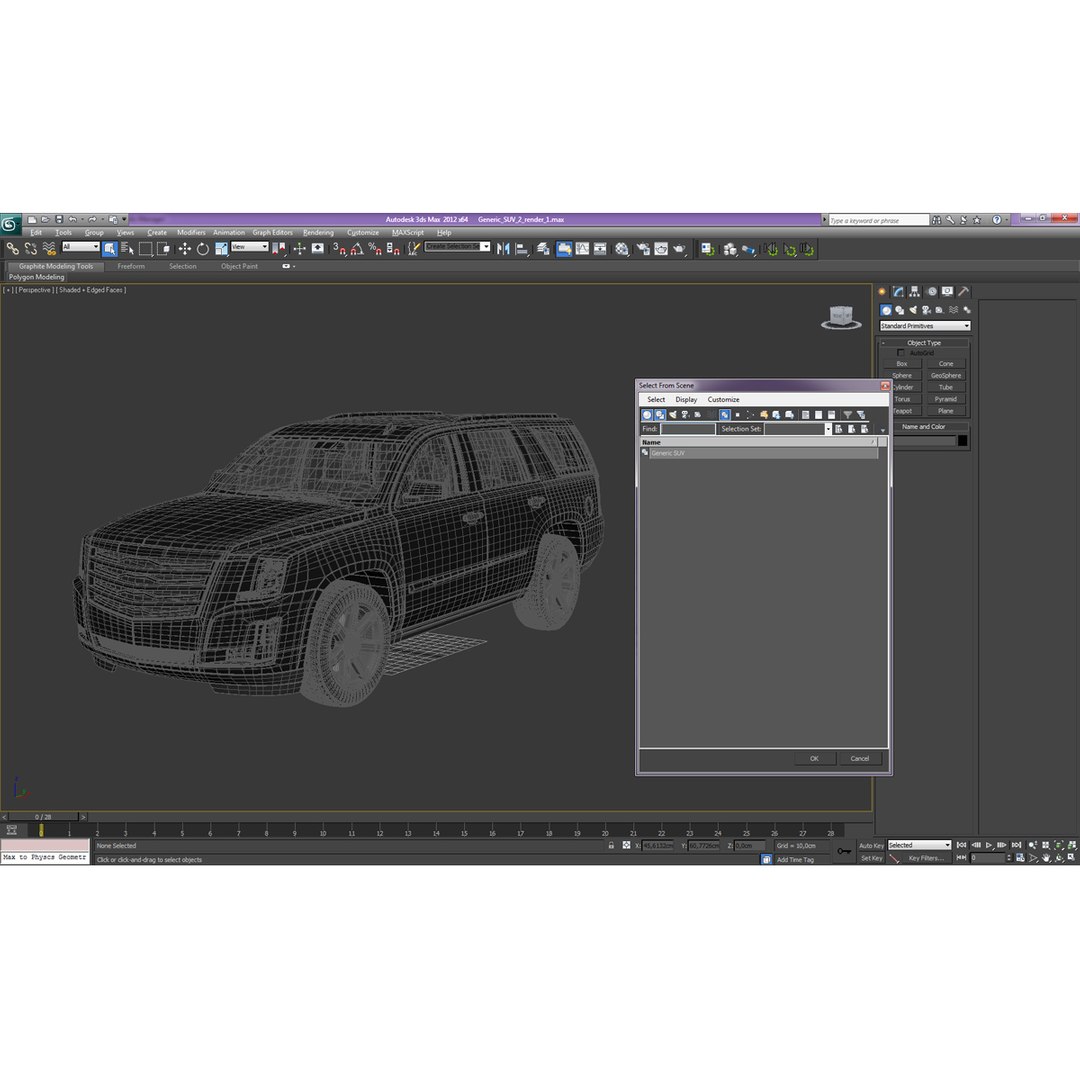
Task: Select the Lights category in Create panel
Action: (x=913, y=310)
